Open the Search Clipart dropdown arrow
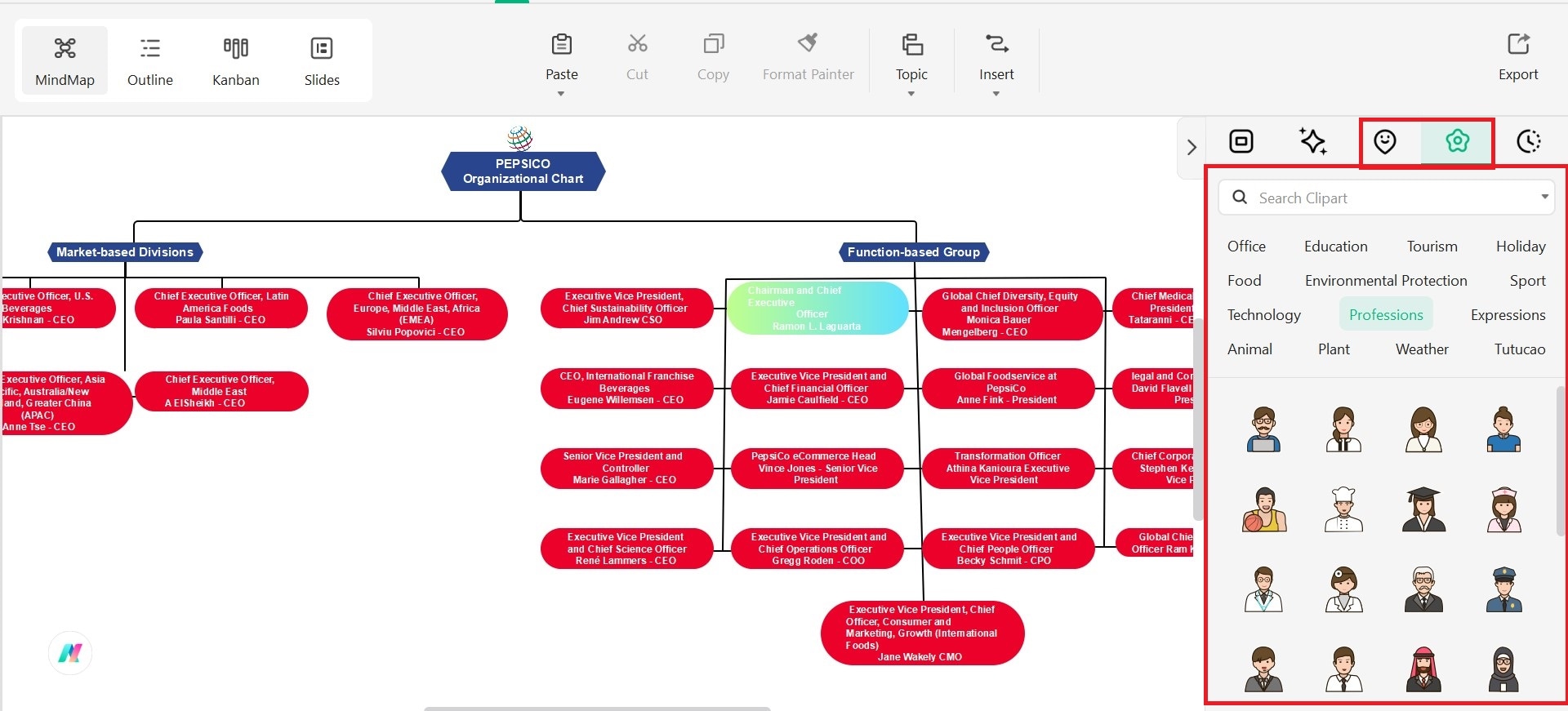The height and width of the screenshot is (711, 1568). (1544, 197)
